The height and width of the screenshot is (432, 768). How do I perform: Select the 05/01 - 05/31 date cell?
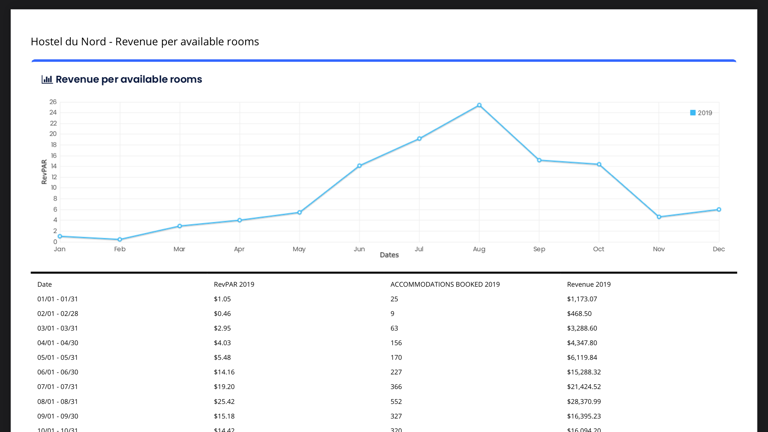click(57, 358)
